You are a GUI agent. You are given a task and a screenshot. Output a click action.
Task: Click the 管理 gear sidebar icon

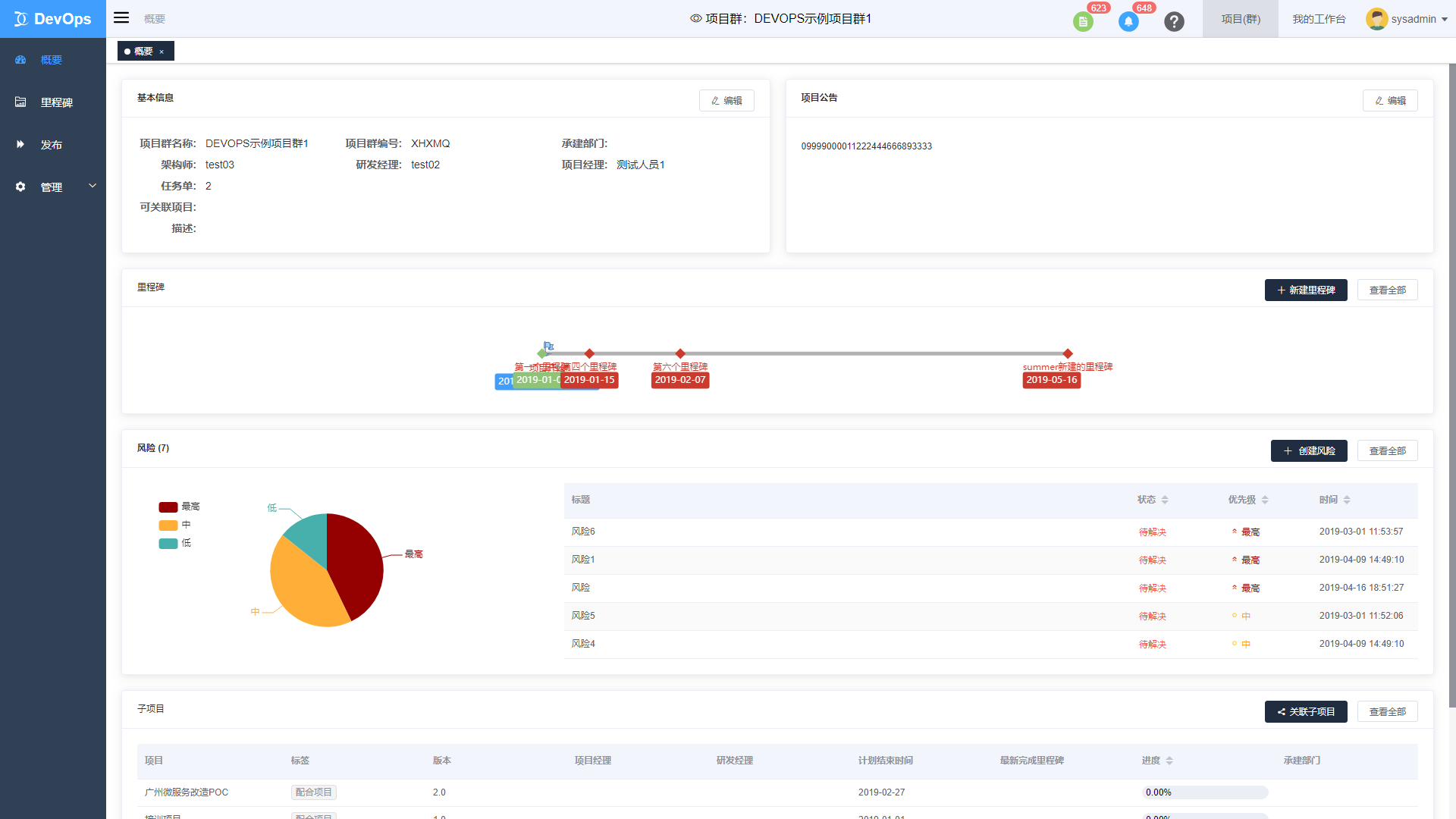(x=20, y=187)
